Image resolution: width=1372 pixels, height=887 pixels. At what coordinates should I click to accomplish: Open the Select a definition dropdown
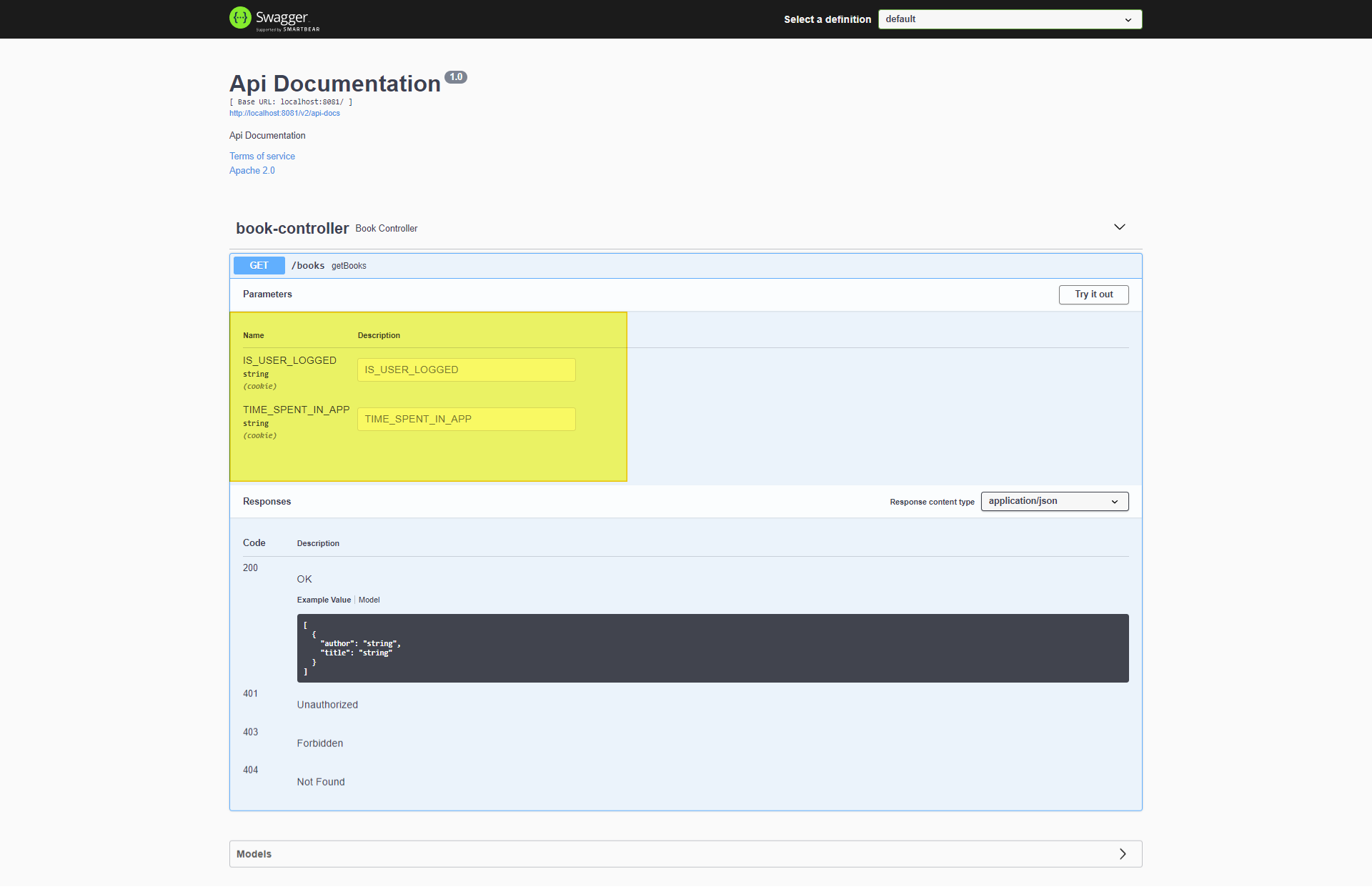click(x=1009, y=19)
